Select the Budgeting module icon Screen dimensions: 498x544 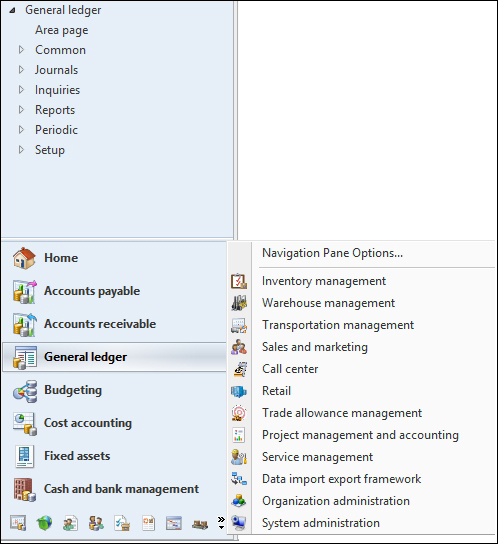(x=24, y=391)
